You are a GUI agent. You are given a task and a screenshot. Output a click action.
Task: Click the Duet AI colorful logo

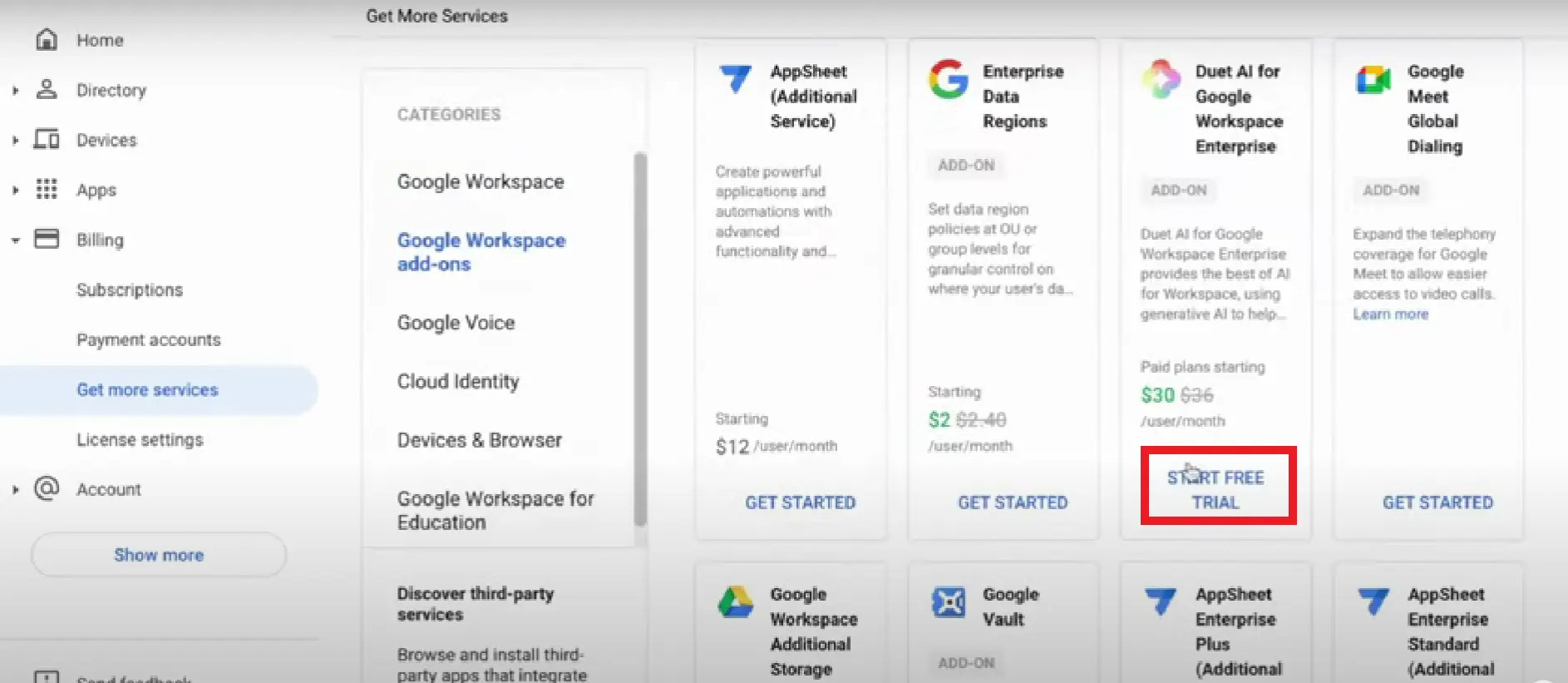click(x=1161, y=80)
